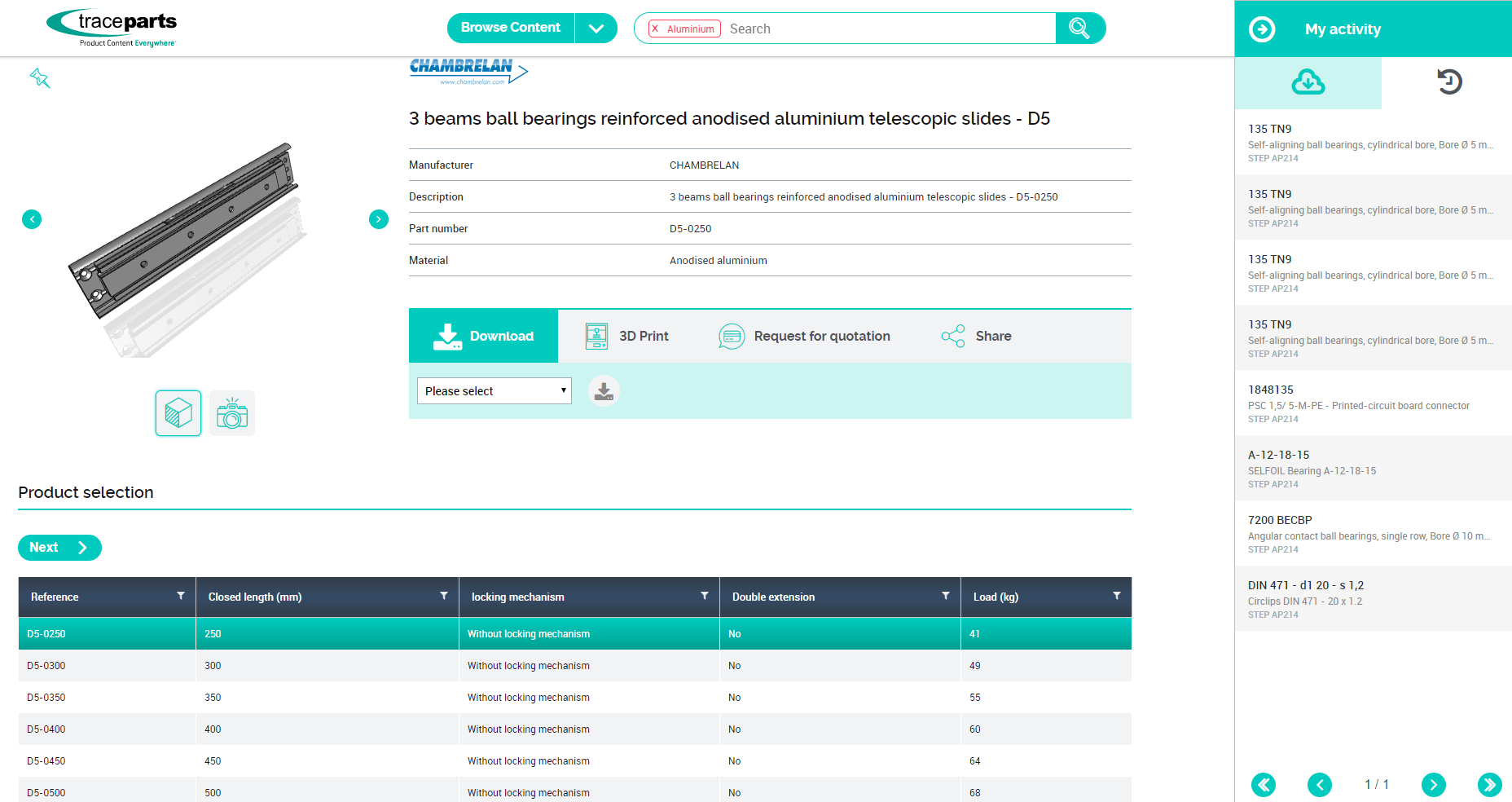1512x802 pixels.
Task: Select the camera snapshot view icon
Action: [x=232, y=413]
